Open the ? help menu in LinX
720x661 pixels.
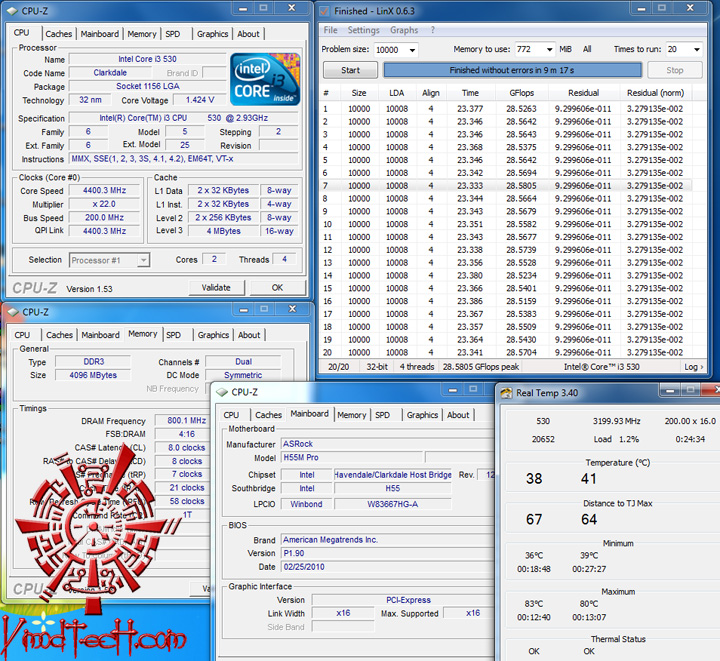433,30
